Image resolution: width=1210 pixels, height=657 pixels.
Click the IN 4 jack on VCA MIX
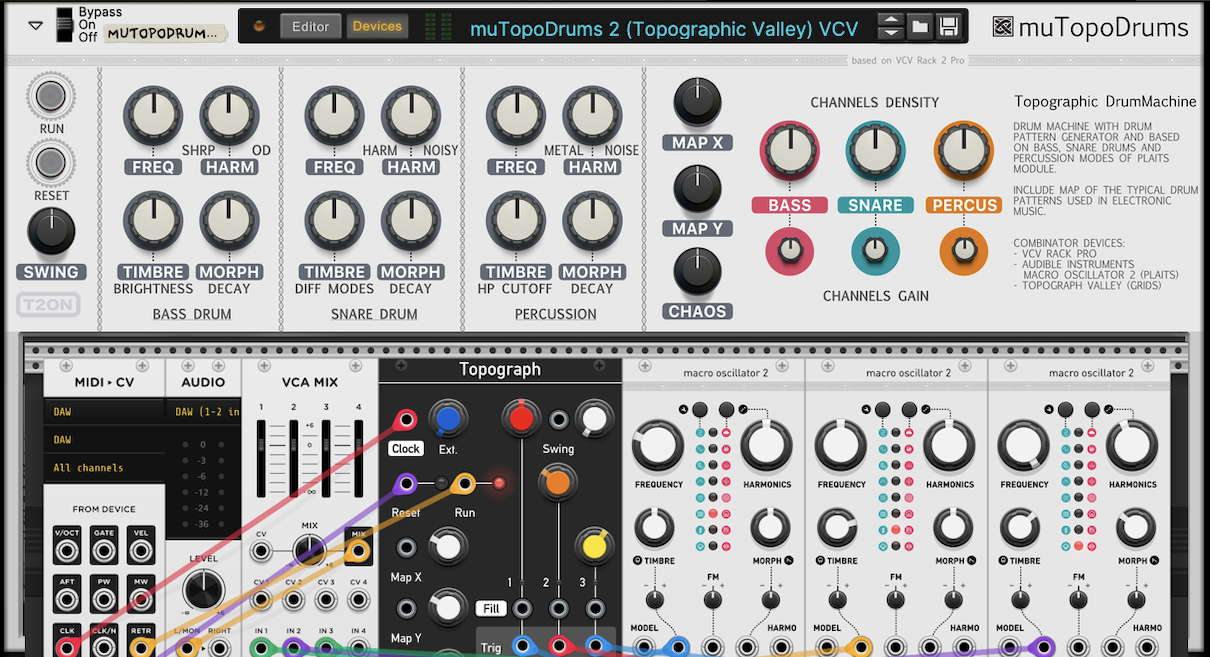point(358,648)
